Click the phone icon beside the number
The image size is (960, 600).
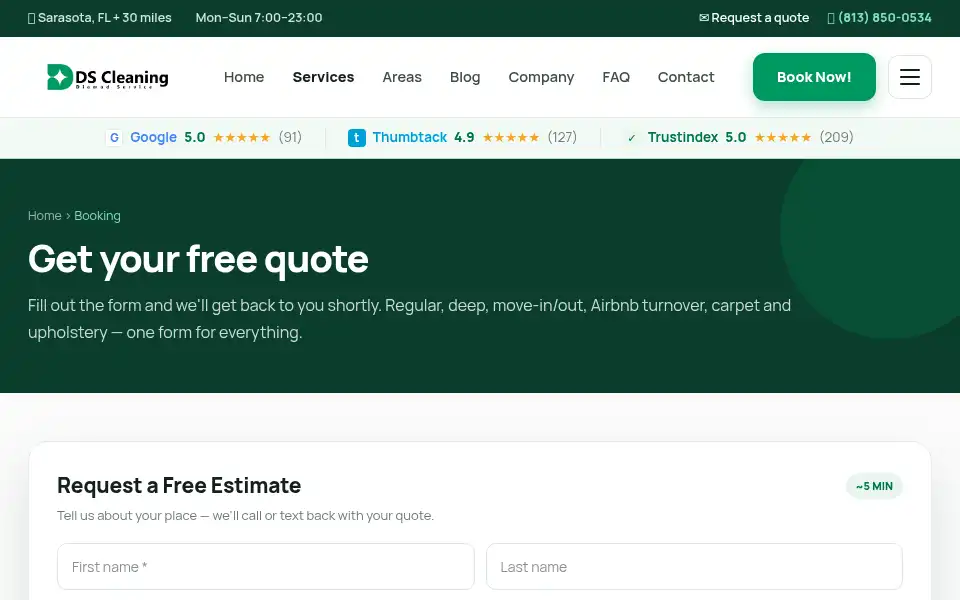[x=831, y=18]
